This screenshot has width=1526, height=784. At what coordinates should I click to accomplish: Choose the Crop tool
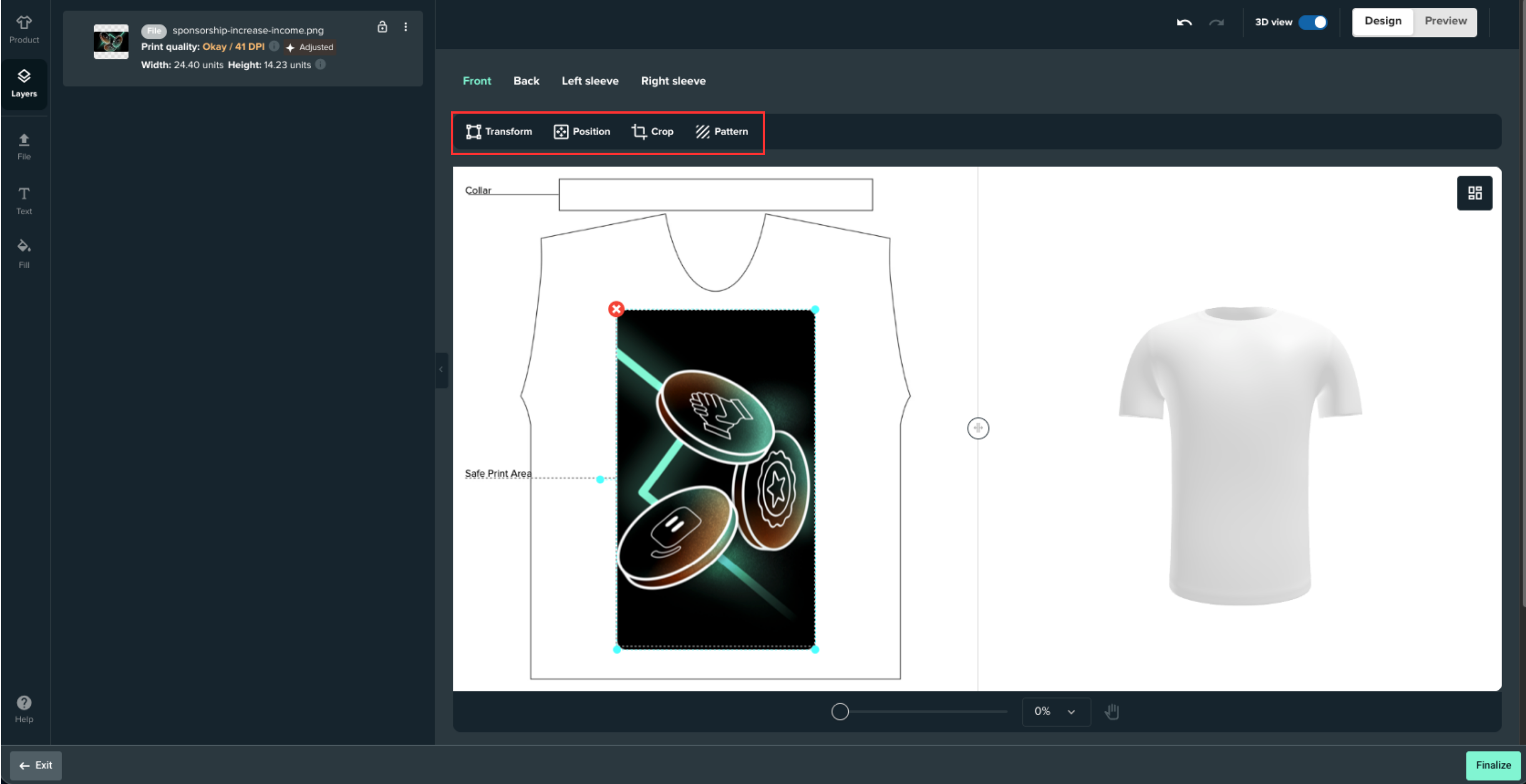pos(652,131)
